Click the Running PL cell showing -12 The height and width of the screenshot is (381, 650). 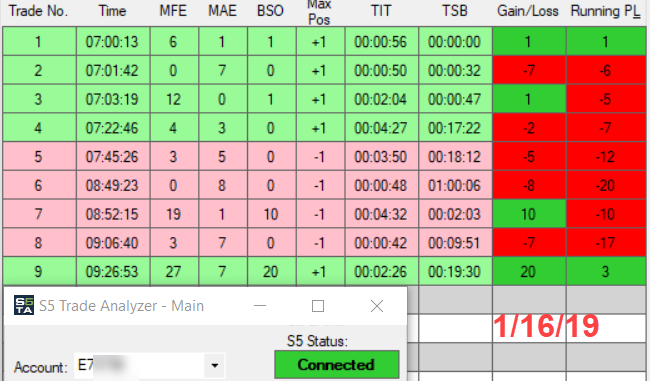point(606,157)
